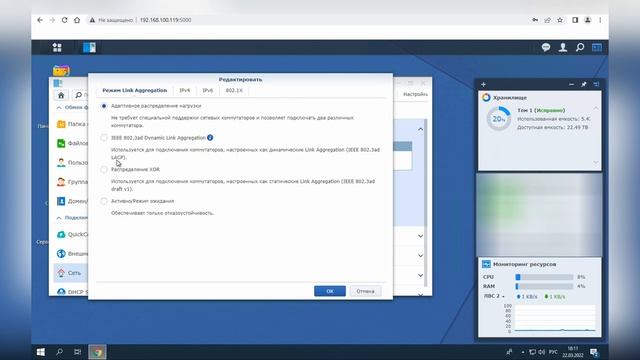
Task: Bookmark page with star icon
Action: (x=560, y=20)
